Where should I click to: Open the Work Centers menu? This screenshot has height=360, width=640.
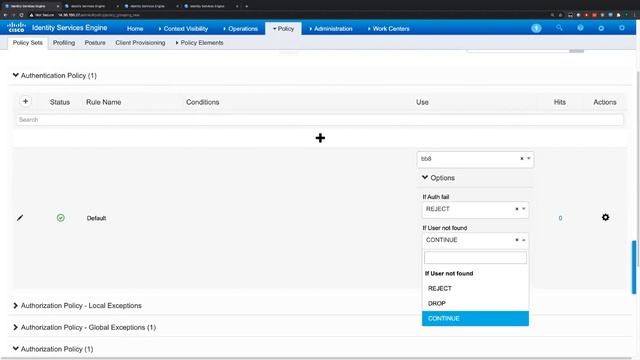[389, 29]
